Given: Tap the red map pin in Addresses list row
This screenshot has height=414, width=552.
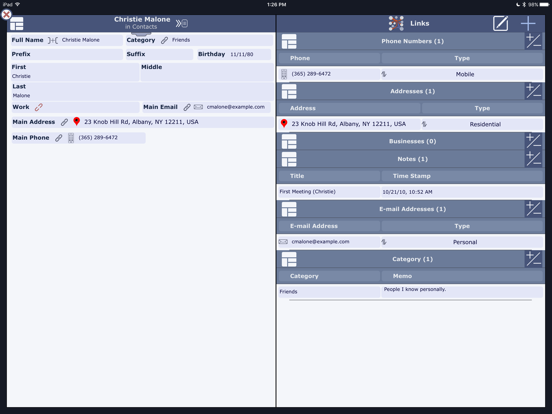Looking at the screenshot, I should 284,124.
